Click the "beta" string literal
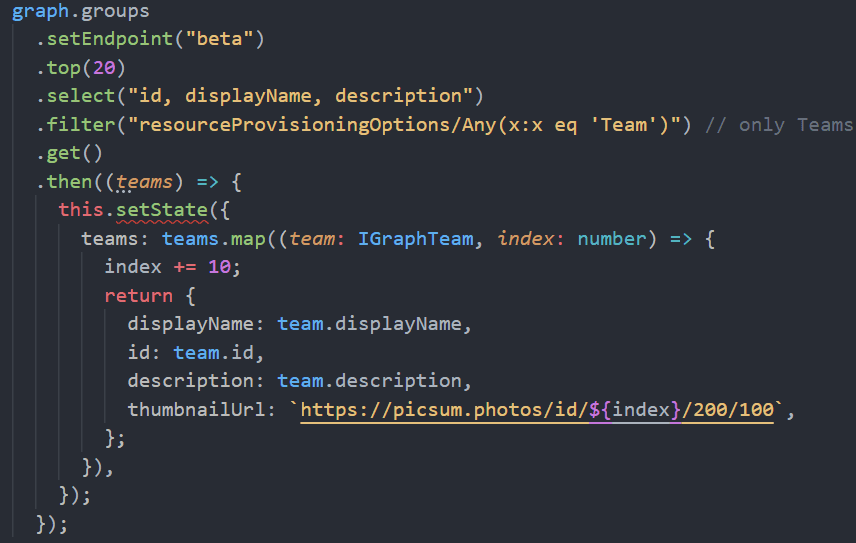Image resolution: width=856 pixels, height=543 pixels. (x=219, y=39)
